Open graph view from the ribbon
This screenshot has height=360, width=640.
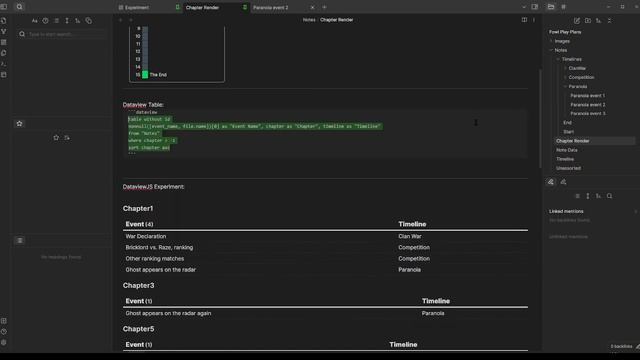pos(4,31)
